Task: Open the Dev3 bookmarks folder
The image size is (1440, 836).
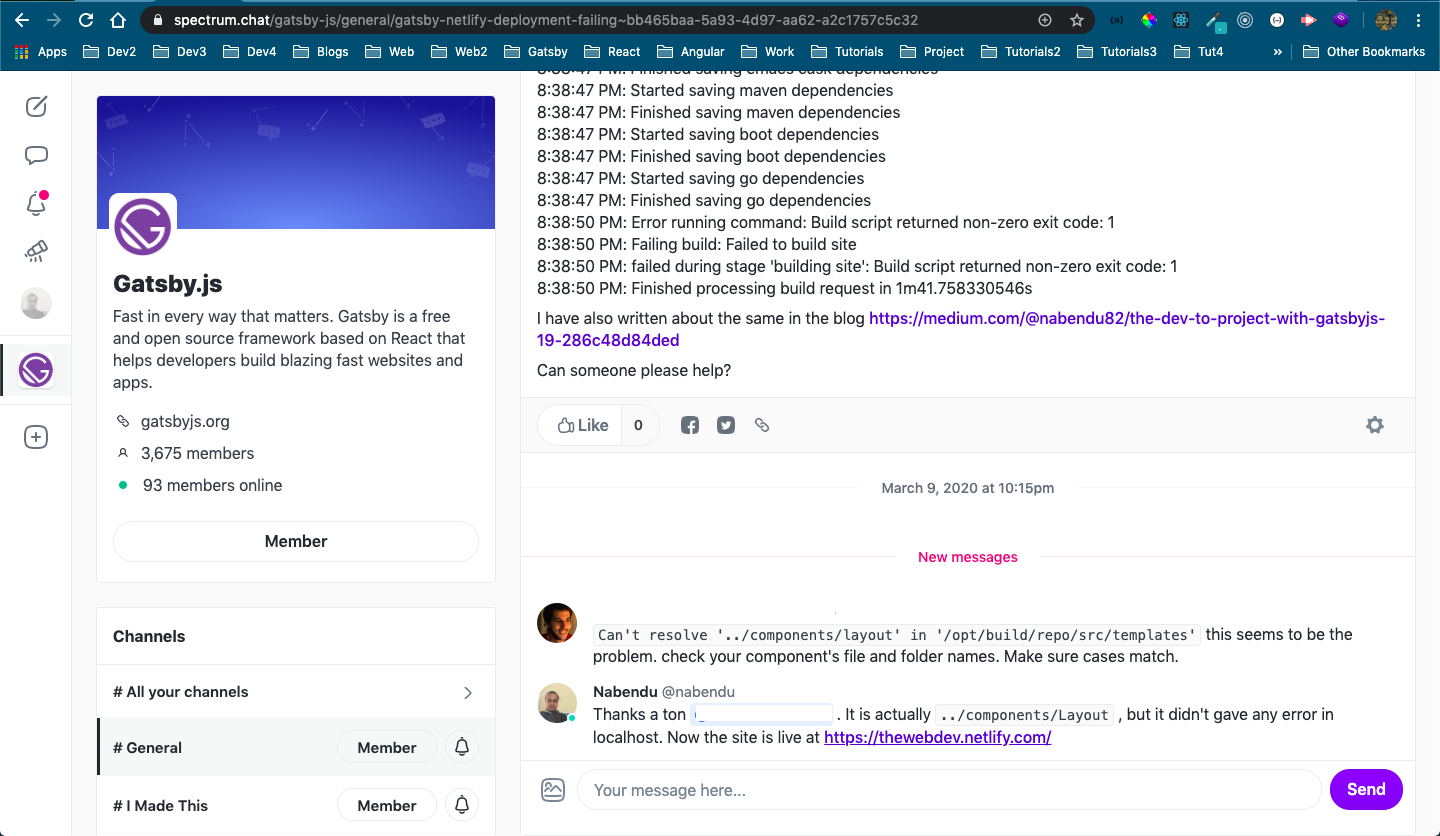Action: pos(179,51)
